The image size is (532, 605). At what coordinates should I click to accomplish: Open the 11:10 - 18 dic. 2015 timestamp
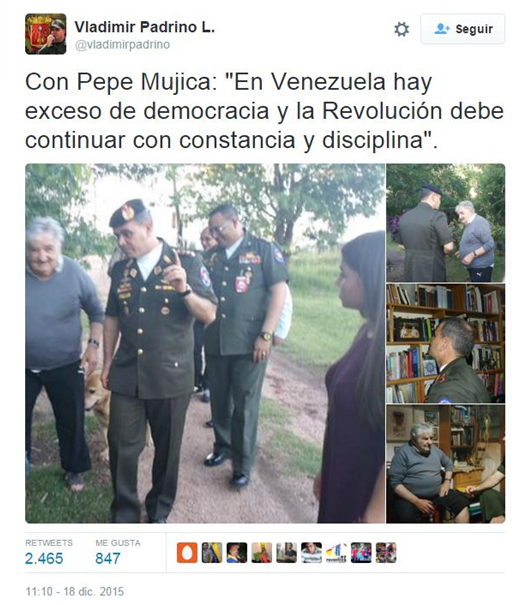[75, 591]
